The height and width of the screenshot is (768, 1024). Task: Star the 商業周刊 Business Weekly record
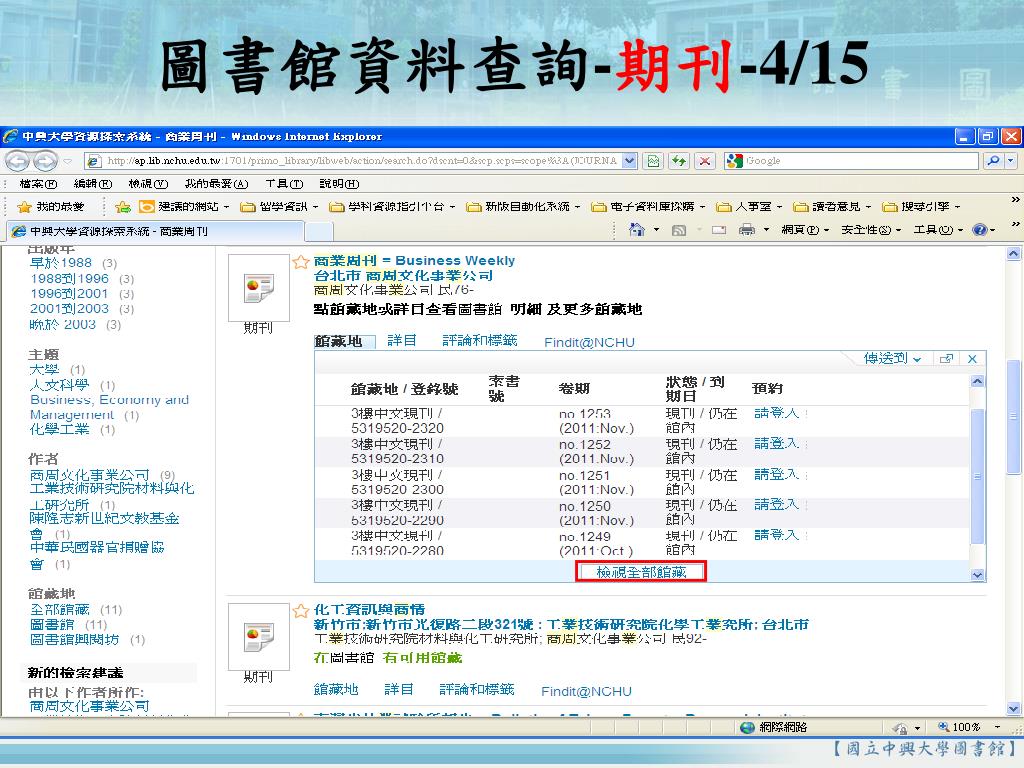pos(300,262)
